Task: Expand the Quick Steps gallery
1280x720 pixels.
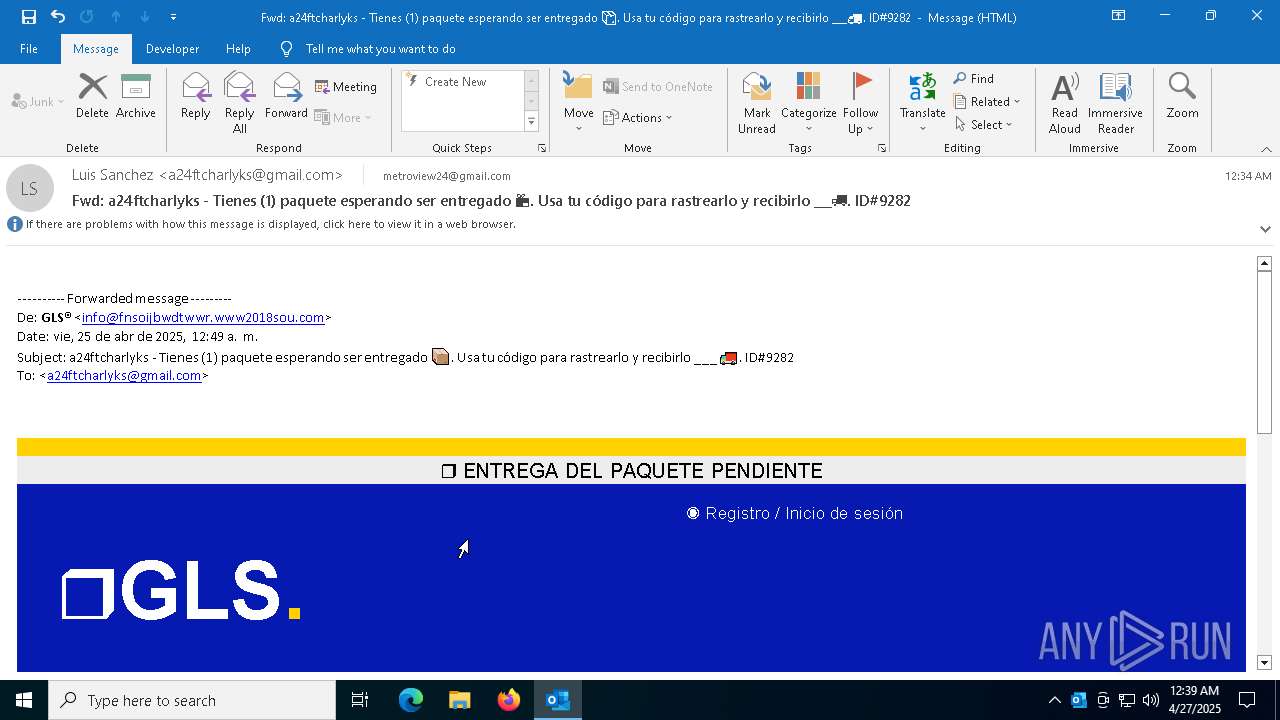Action: tap(531, 122)
